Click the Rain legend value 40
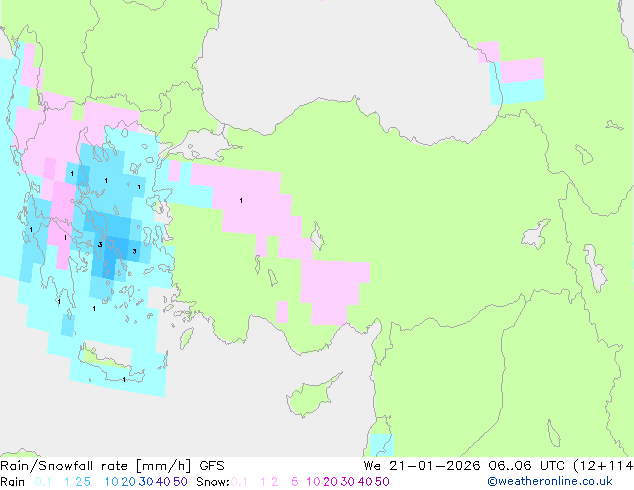Image resolution: width=634 pixels, height=490 pixels. coord(163,482)
